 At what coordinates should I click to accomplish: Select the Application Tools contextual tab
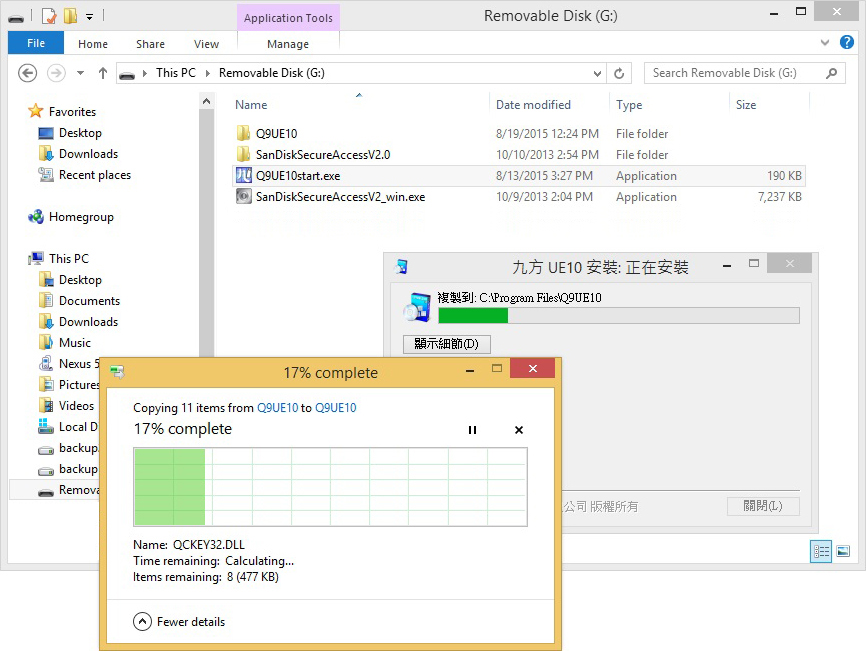[x=288, y=18]
